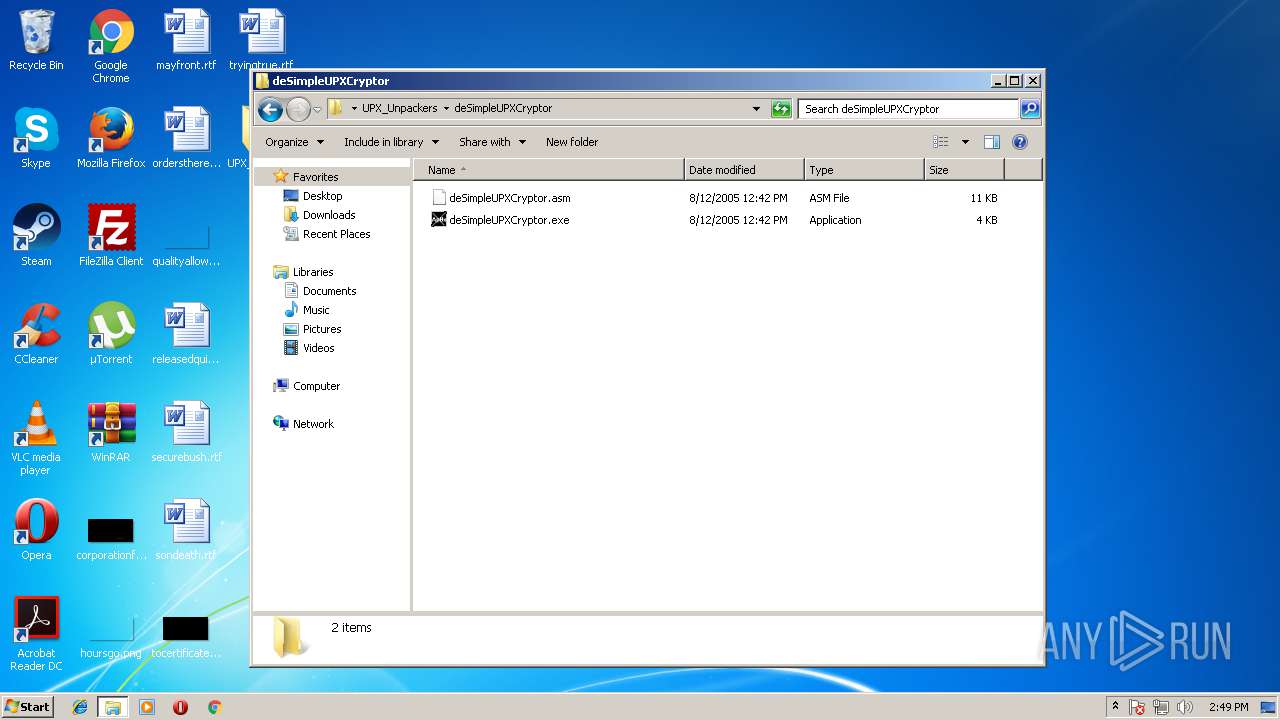Screen dimensions: 1280x720
Task: Open the address bar history dropdown
Action: (x=756, y=109)
